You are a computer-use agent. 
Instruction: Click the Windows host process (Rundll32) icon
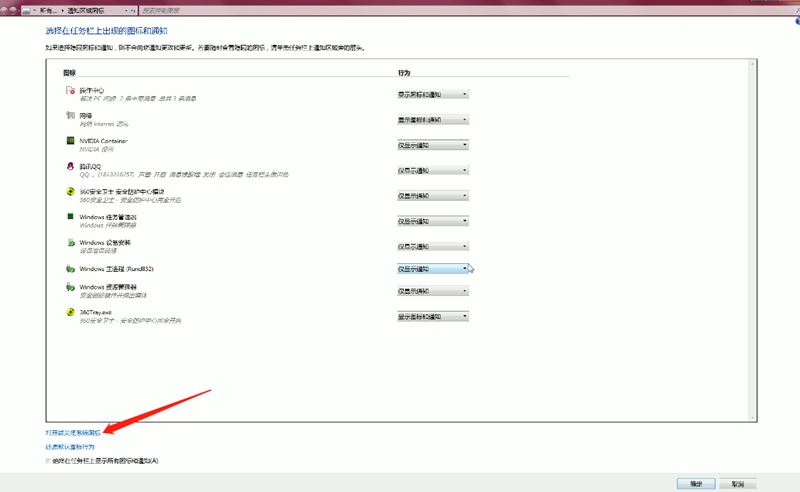pyautogui.click(x=70, y=269)
